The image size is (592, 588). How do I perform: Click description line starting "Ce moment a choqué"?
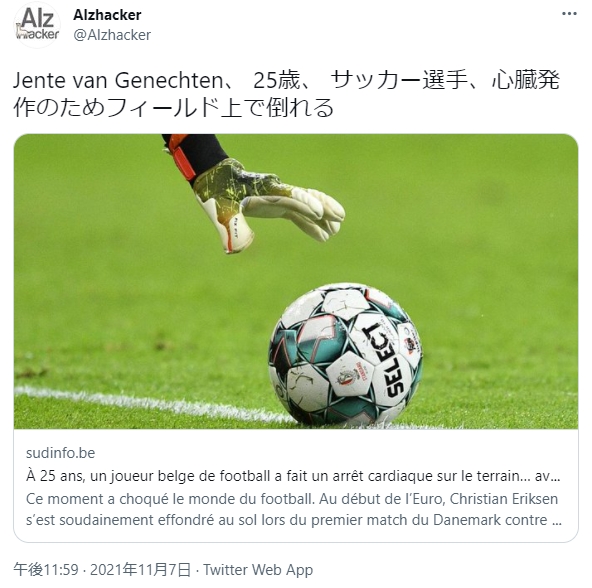click(292, 499)
